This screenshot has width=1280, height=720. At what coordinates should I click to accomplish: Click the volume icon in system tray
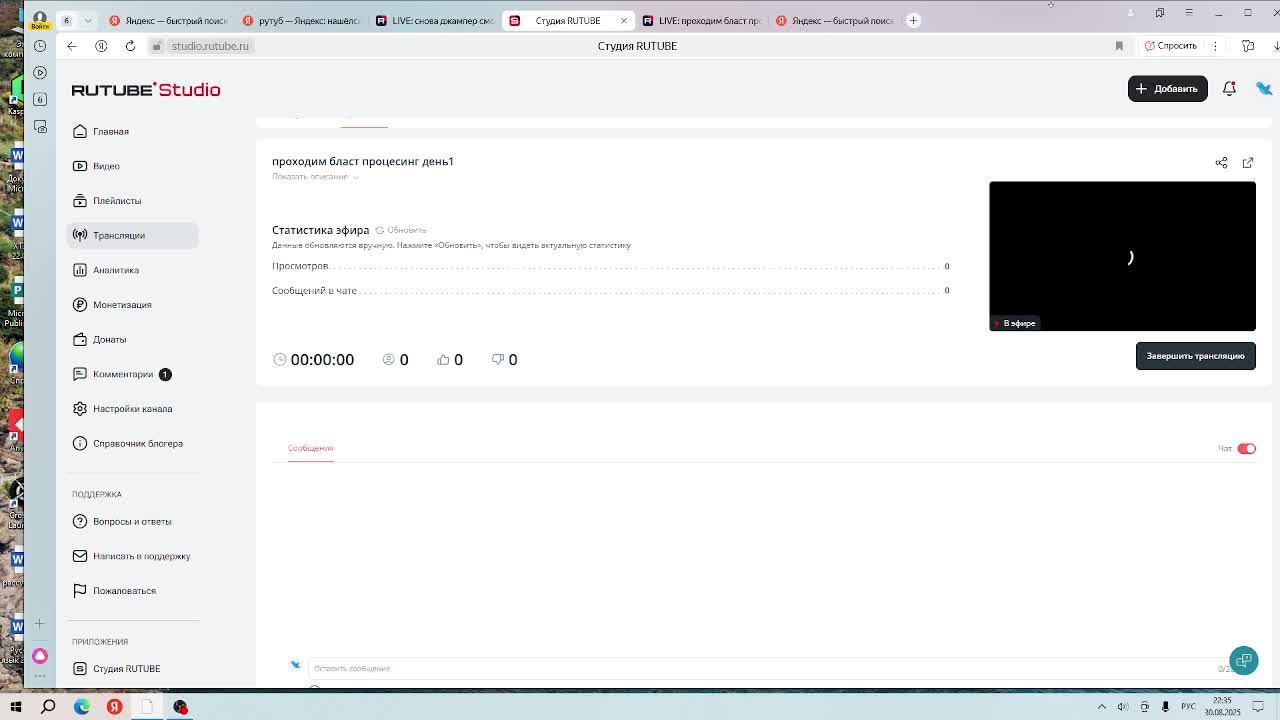click(x=1123, y=707)
